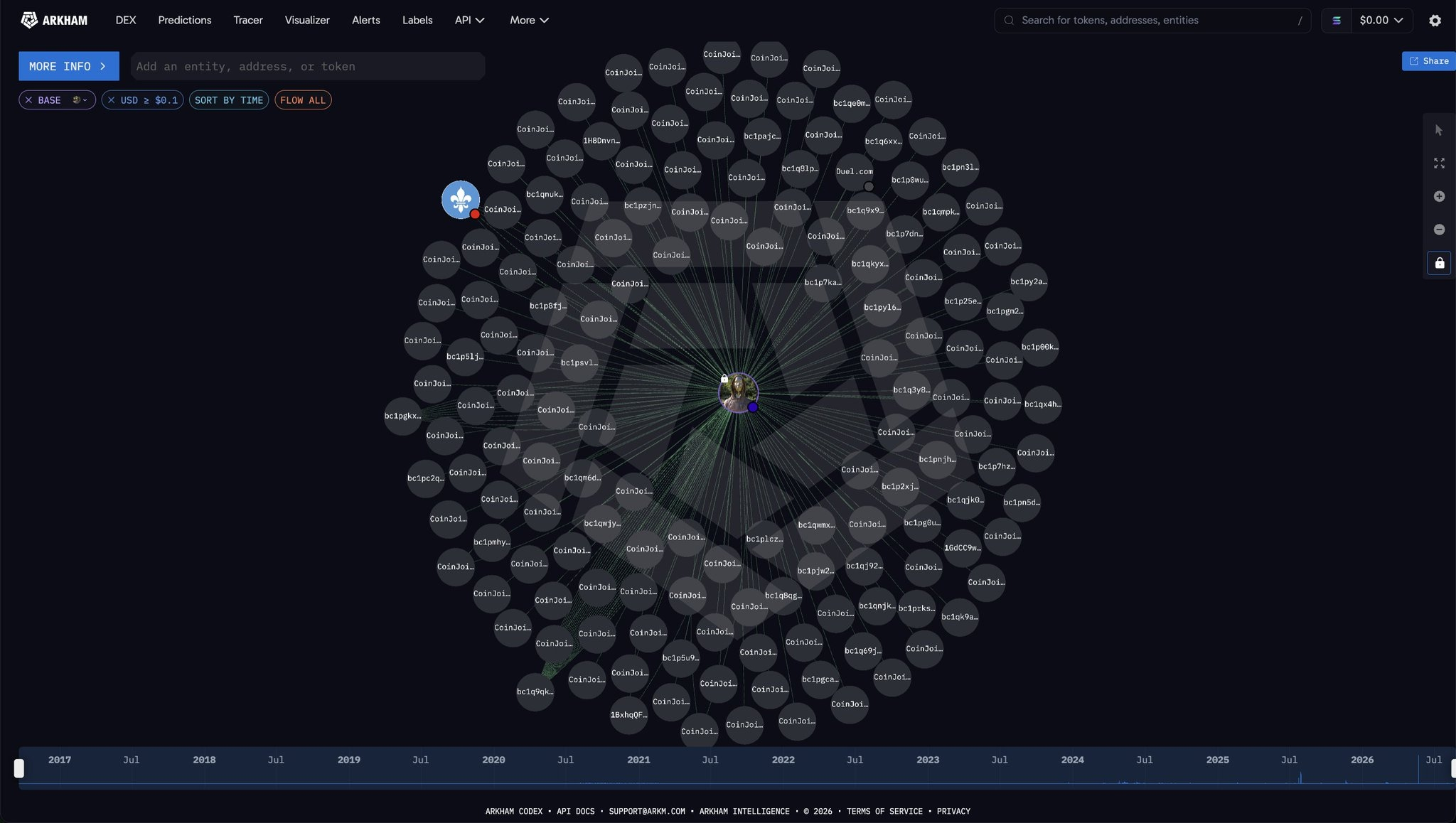Click the 1GdCC9w… node
The height and width of the screenshot is (823, 1456).
coord(962,548)
